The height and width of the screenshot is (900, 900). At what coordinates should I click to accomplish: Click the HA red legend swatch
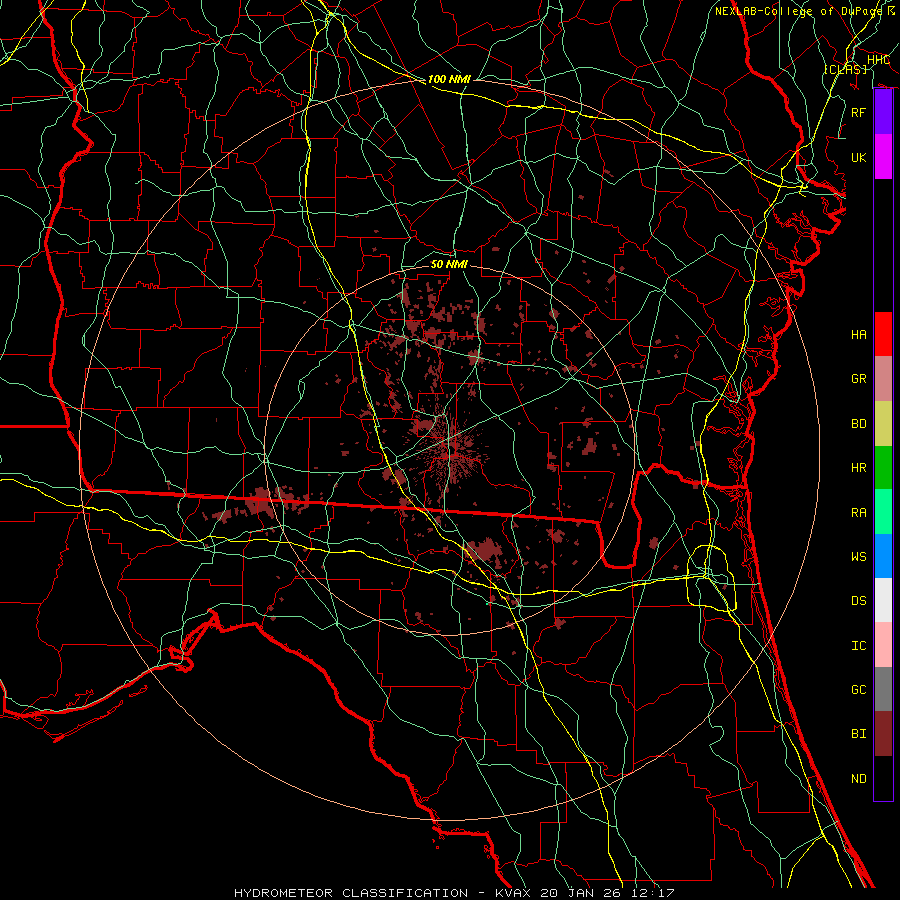coord(883,334)
